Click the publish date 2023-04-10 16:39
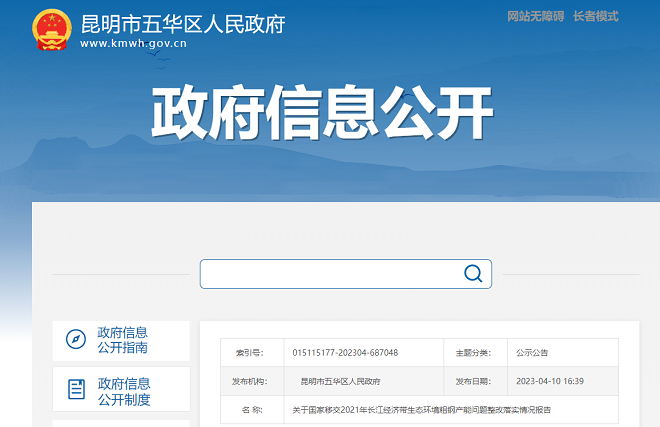 tap(549, 382)
